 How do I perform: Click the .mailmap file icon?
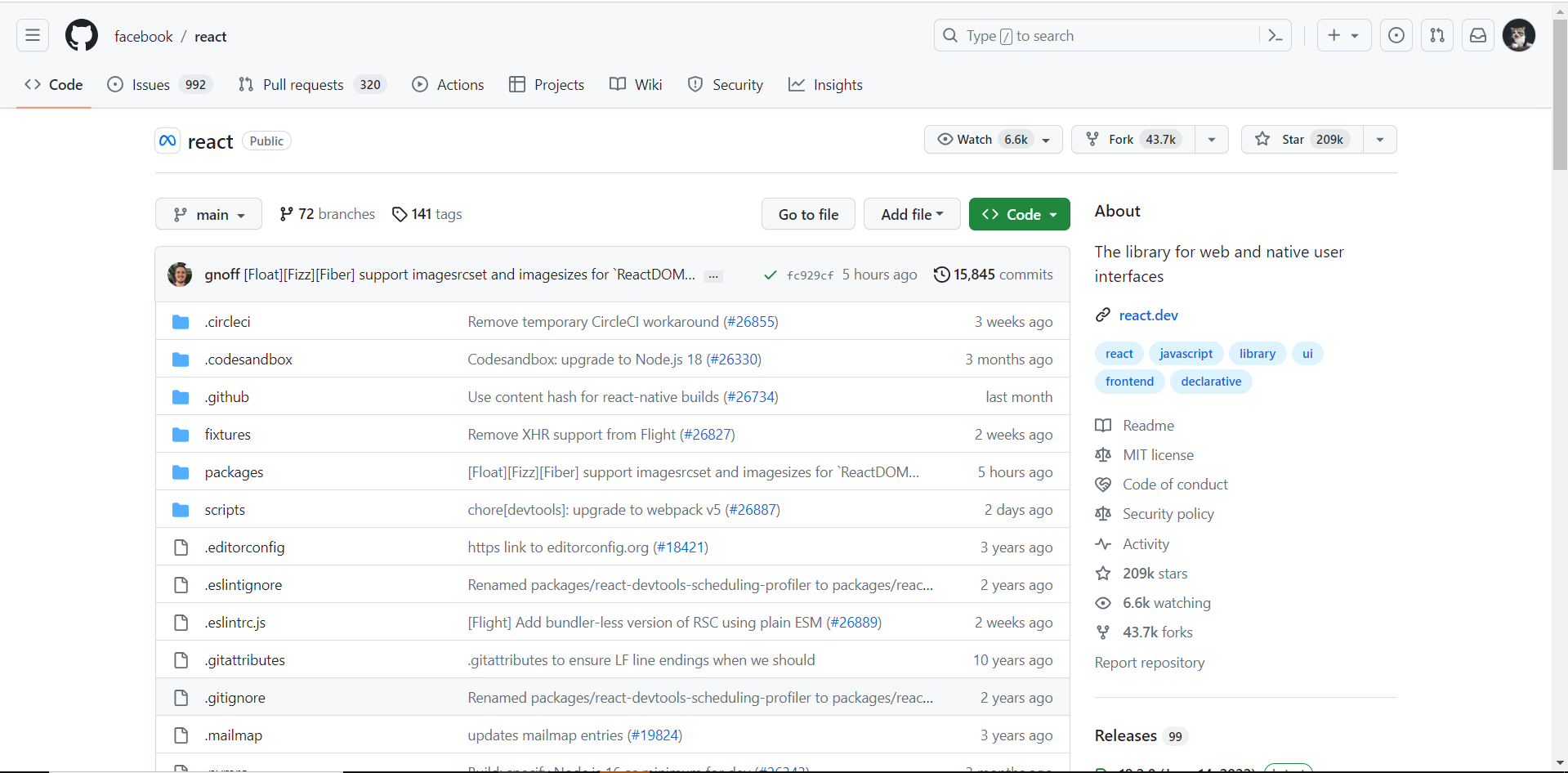(x=181, y=735)
